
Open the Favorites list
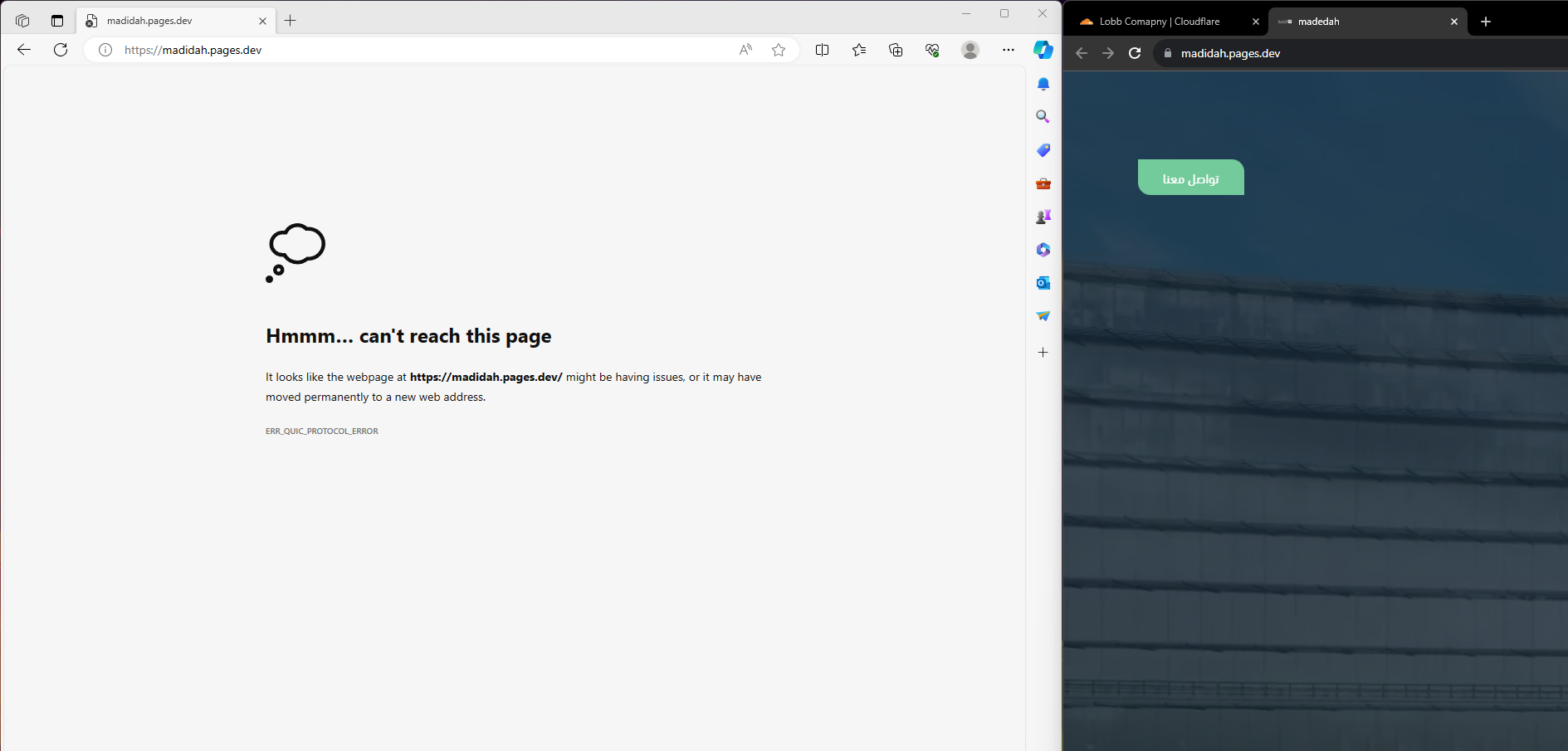859,50
